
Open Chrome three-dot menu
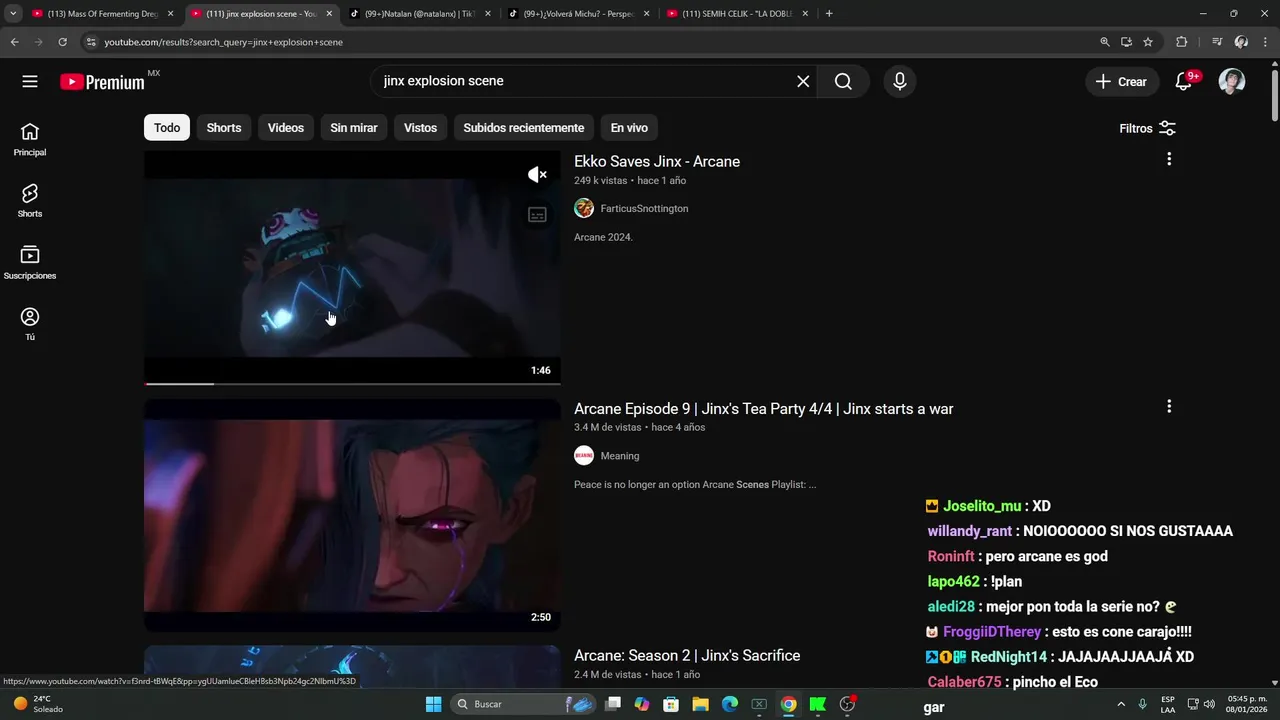[1265, 42]
